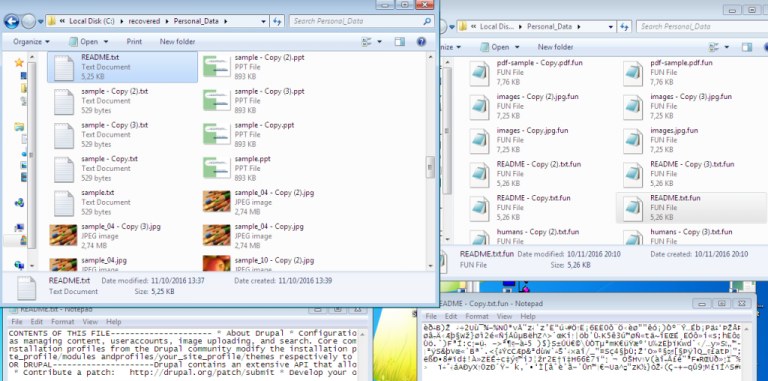Screen dimensions: 768x381
Task: Open the Help icon in Explorer toolbar
Action: (x=421, y=42)
